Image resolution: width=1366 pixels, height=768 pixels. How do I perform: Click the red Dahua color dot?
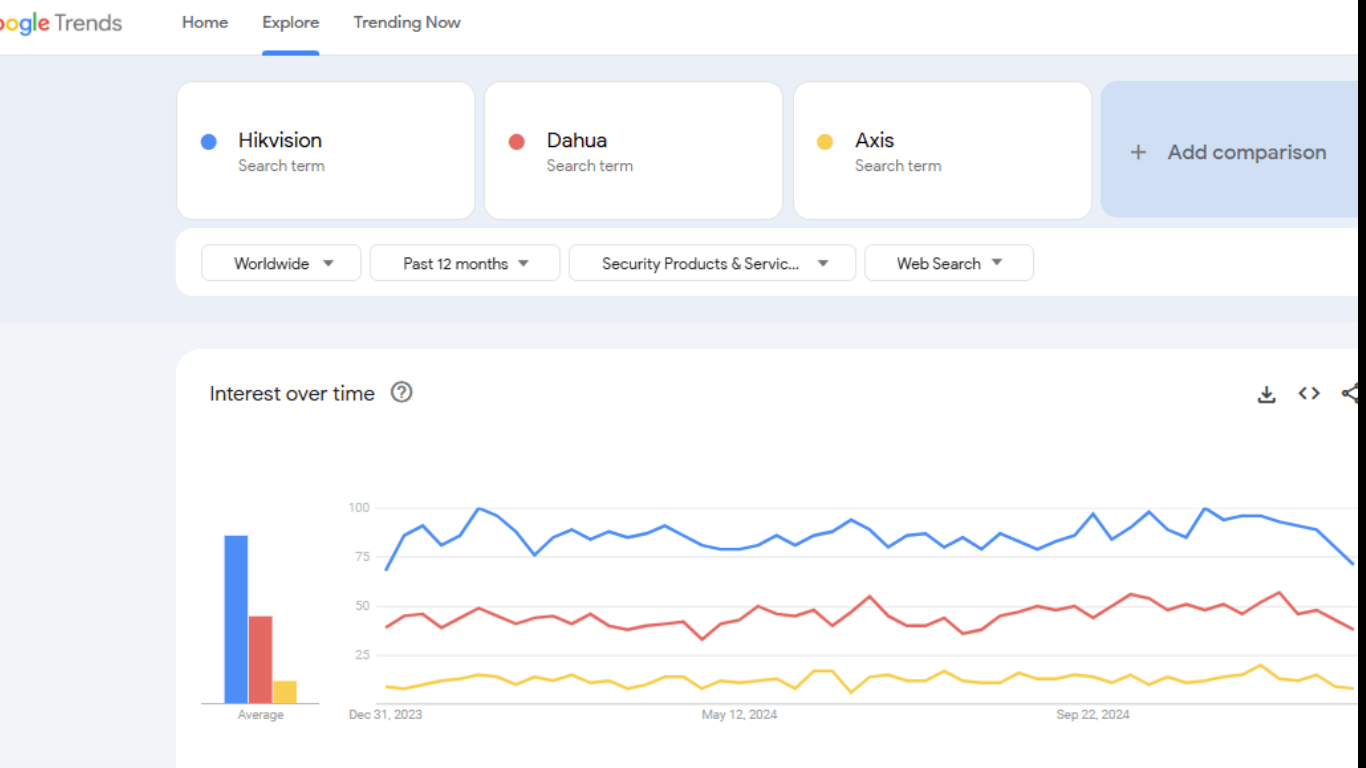[517, 142]
